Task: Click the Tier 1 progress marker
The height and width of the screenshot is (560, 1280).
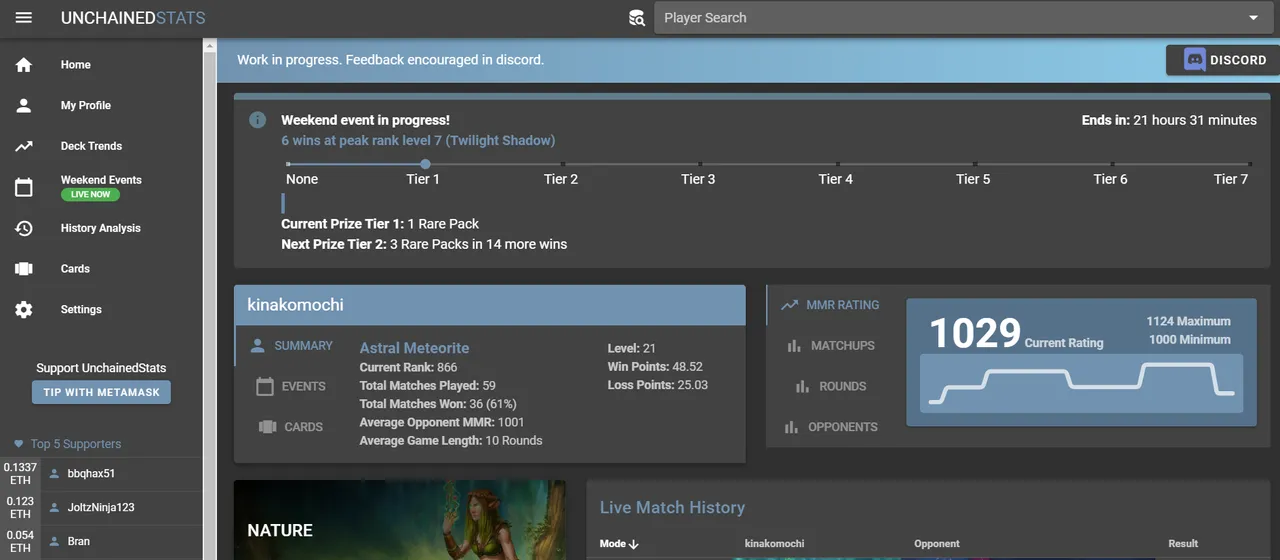Action: [x=425, y=164]
